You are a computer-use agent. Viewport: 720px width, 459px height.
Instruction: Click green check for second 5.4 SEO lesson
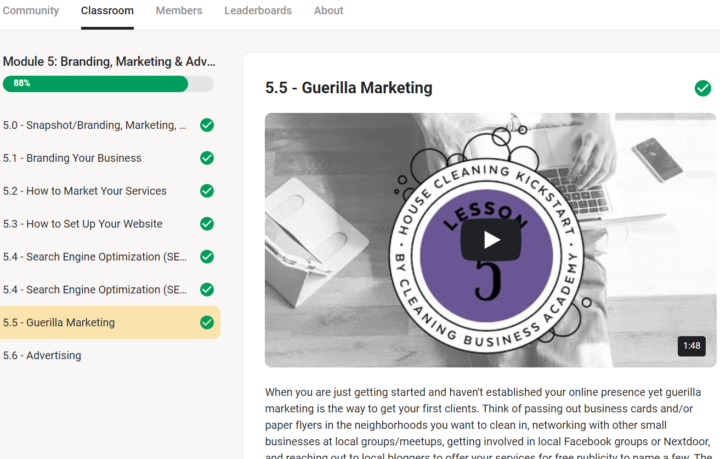[207, 290]
